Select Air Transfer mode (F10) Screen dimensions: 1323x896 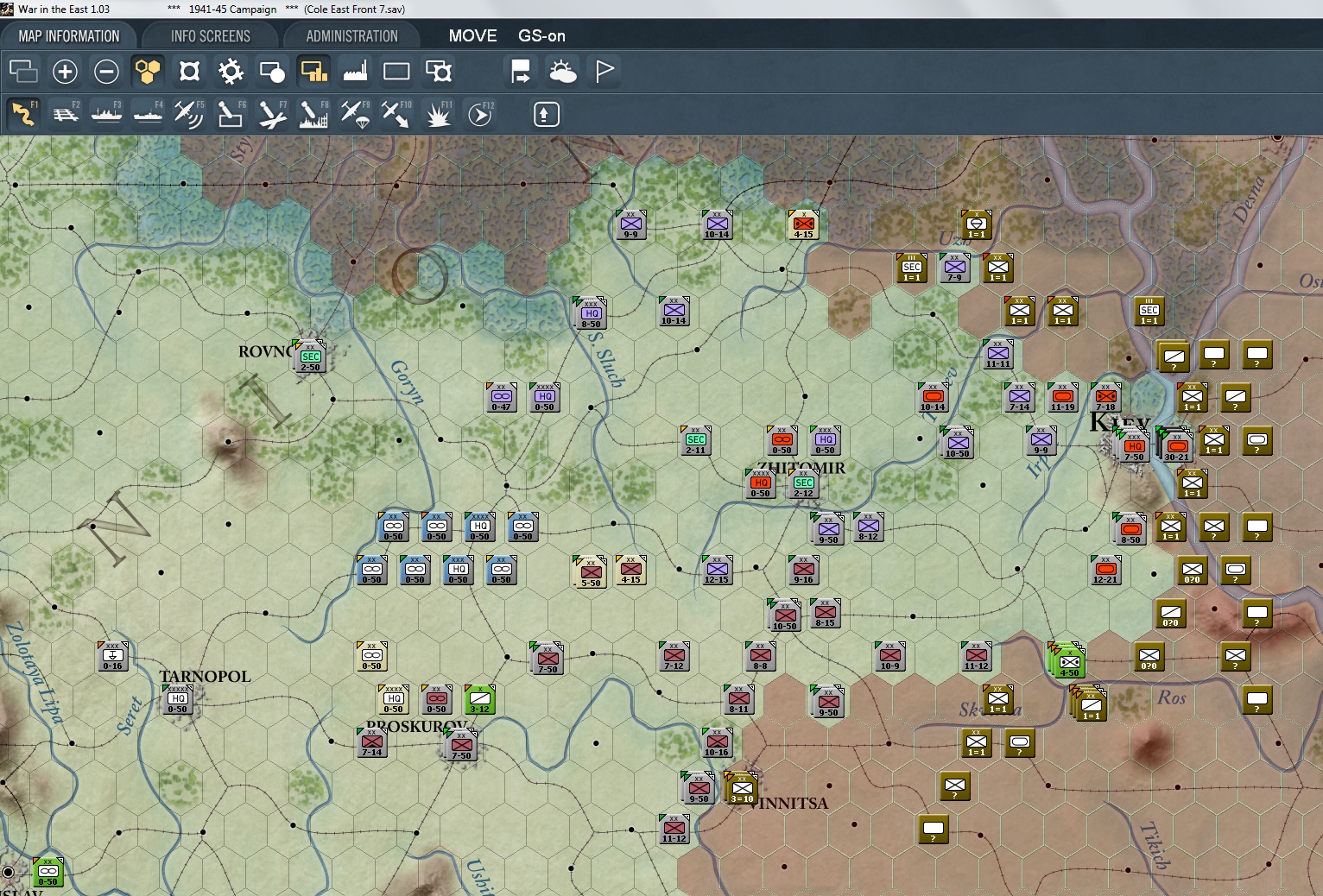pyautogui.click(x=396, y=114)
